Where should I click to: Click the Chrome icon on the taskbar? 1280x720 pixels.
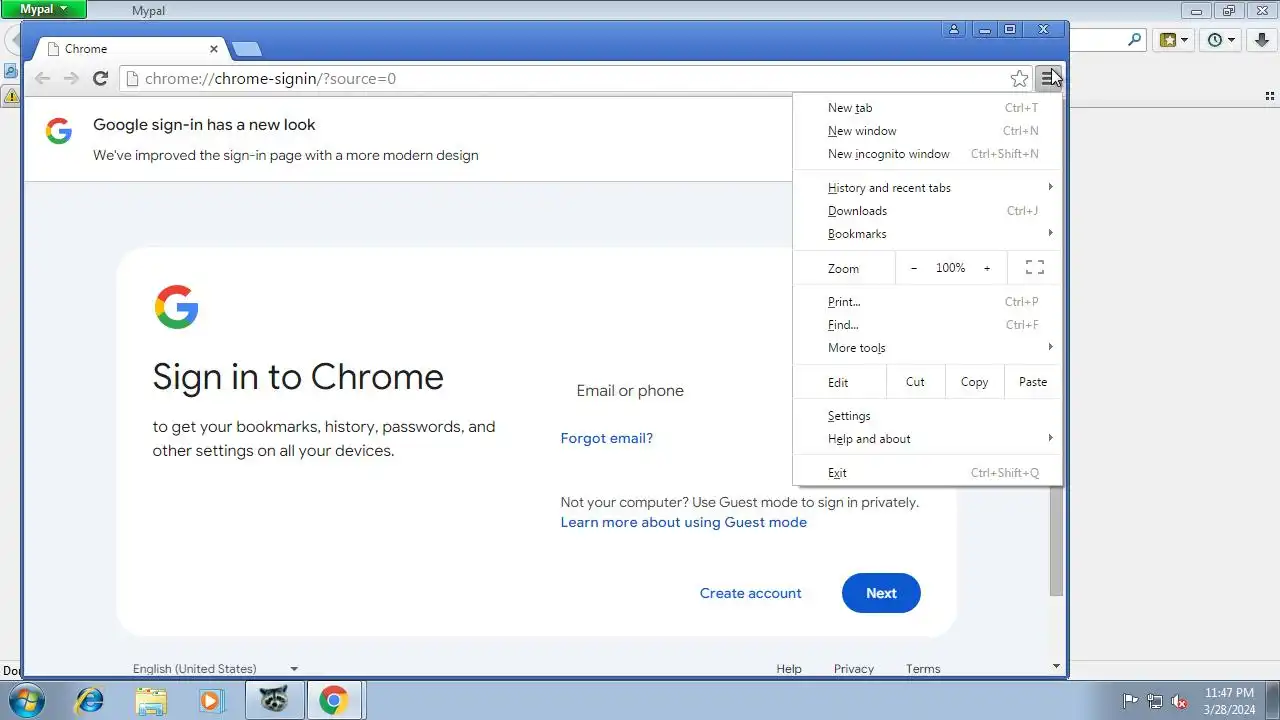pos(334,700)
